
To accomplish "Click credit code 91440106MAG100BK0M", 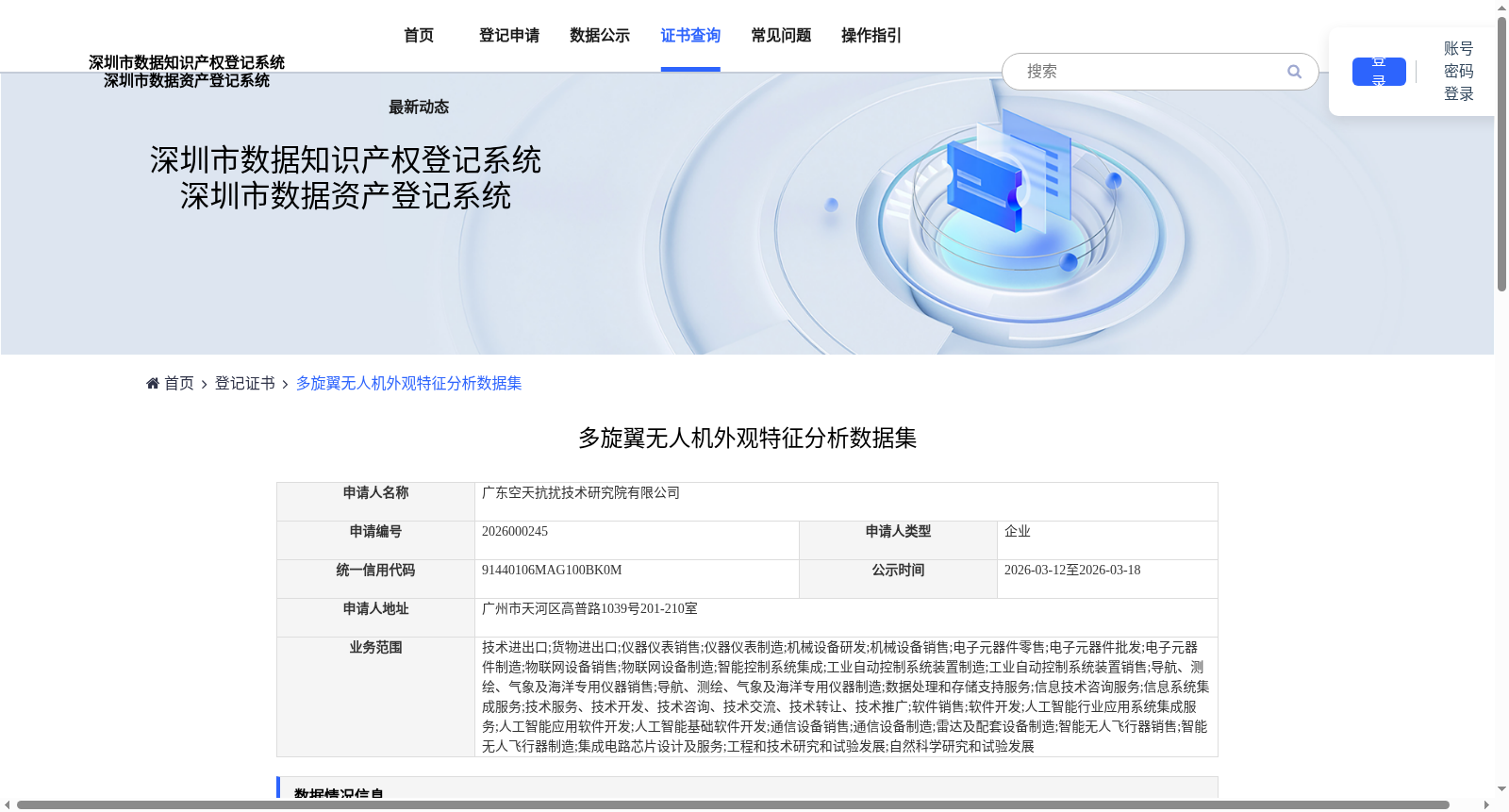I will (552, 571).
